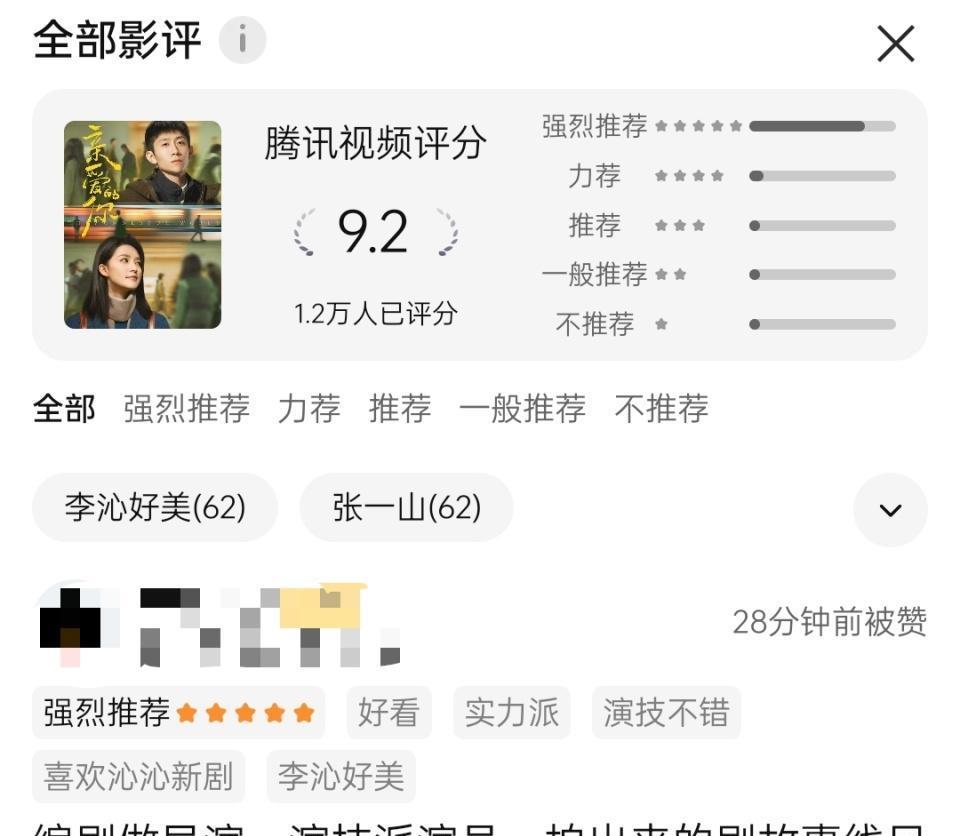Show reviews under the 推荐 filter tab
Image resolution: width=960 pixels, height=836 pixels.
400,409
